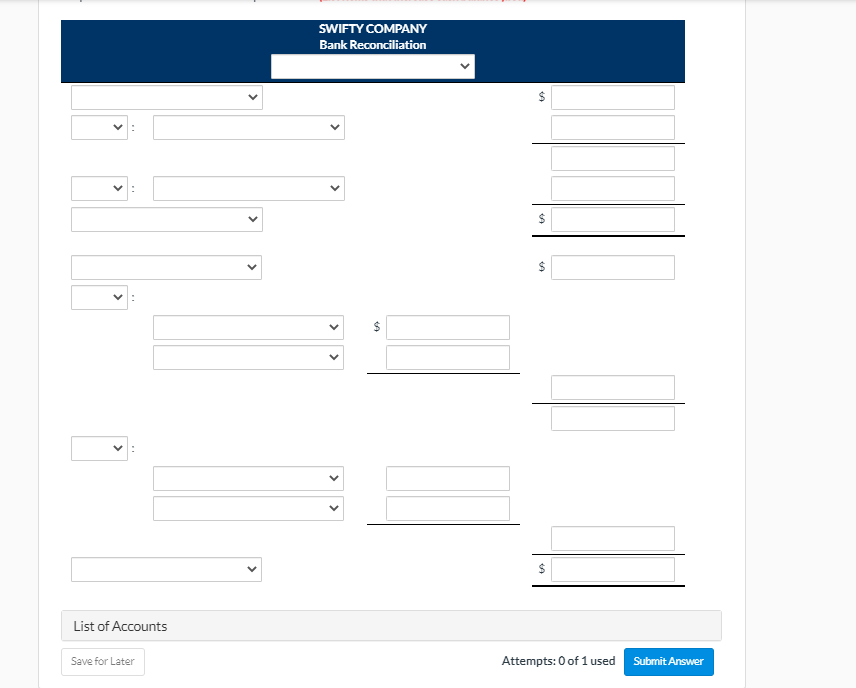Open the first indented item dropdown in the middle section

coord(248,327)
